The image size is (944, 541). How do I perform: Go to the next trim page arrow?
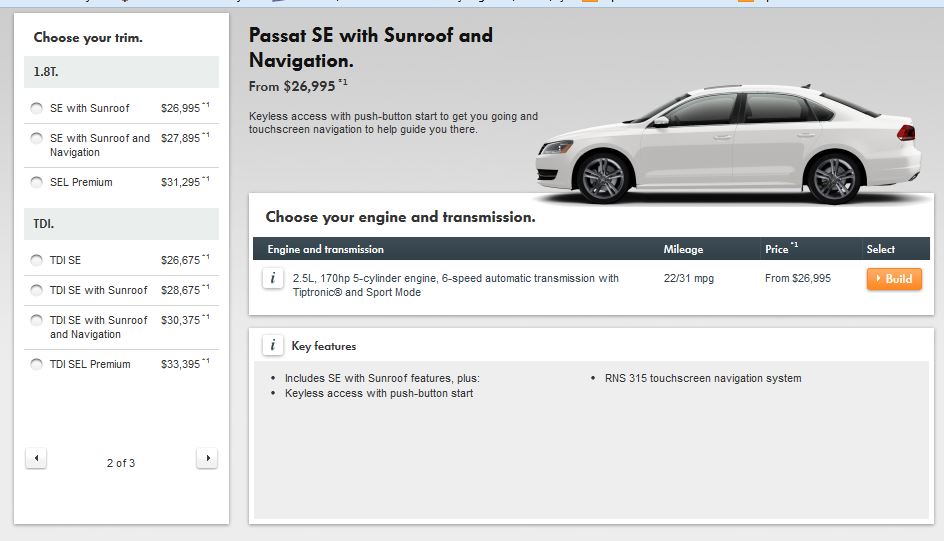click(x=207, y=459)
